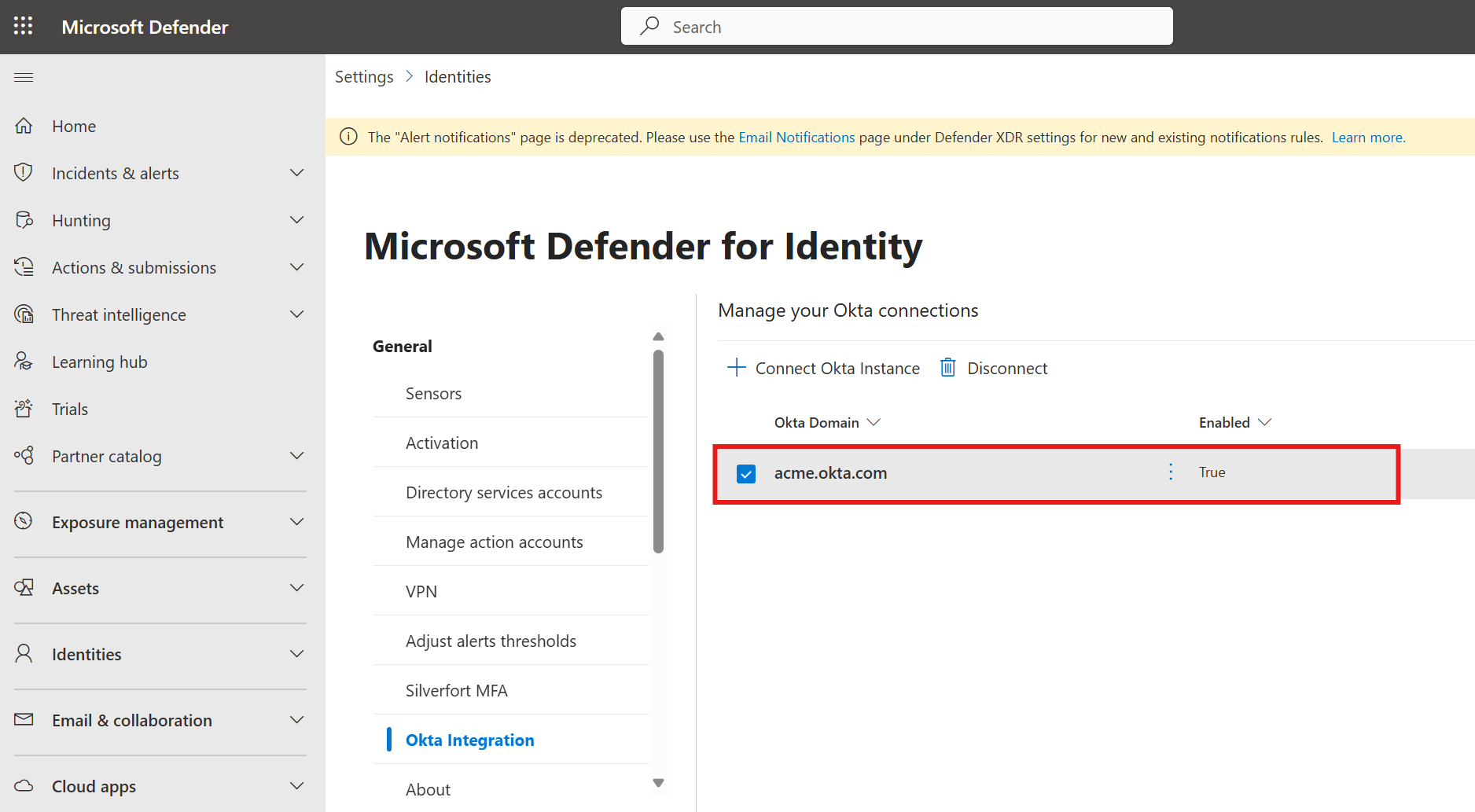Viewport: 1475px width, 812px height.
Task: Click Connect Okta Instance button
Action: [823, 368]
